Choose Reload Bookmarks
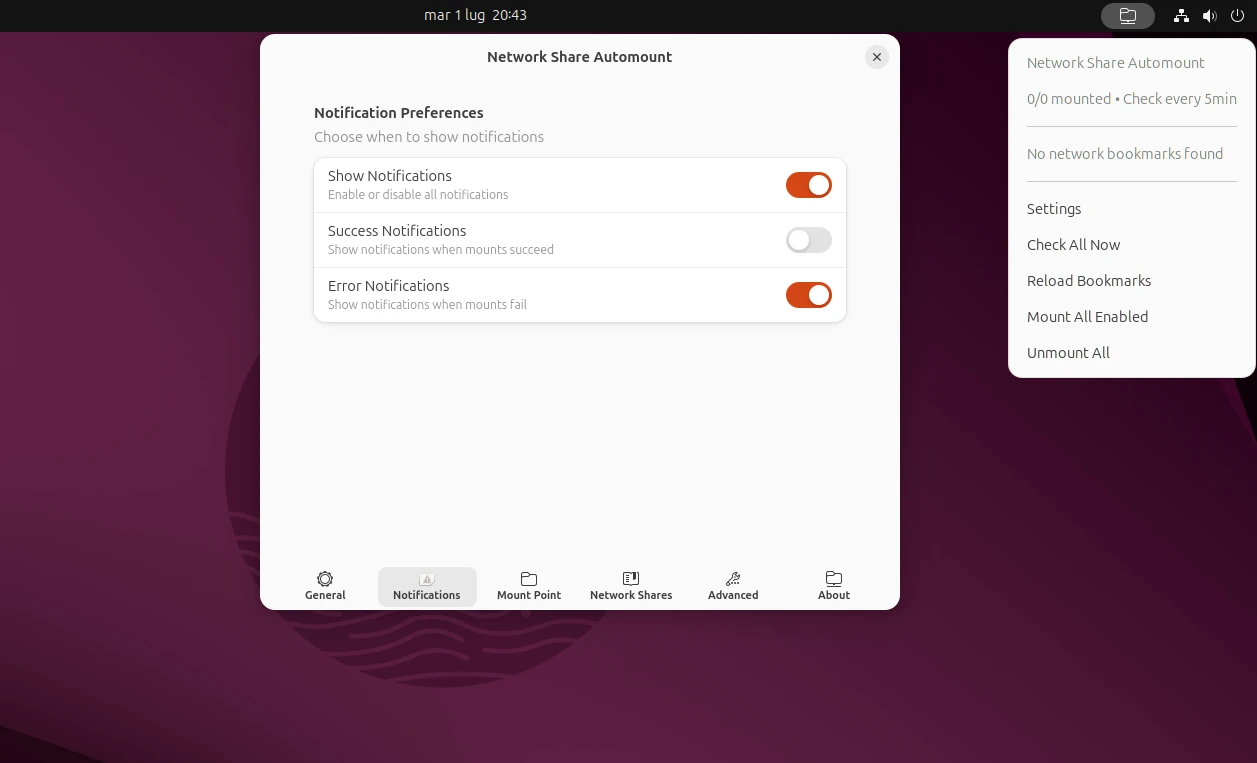Viewport: 1257px width, 763px height. click(x=1089, y=281)
